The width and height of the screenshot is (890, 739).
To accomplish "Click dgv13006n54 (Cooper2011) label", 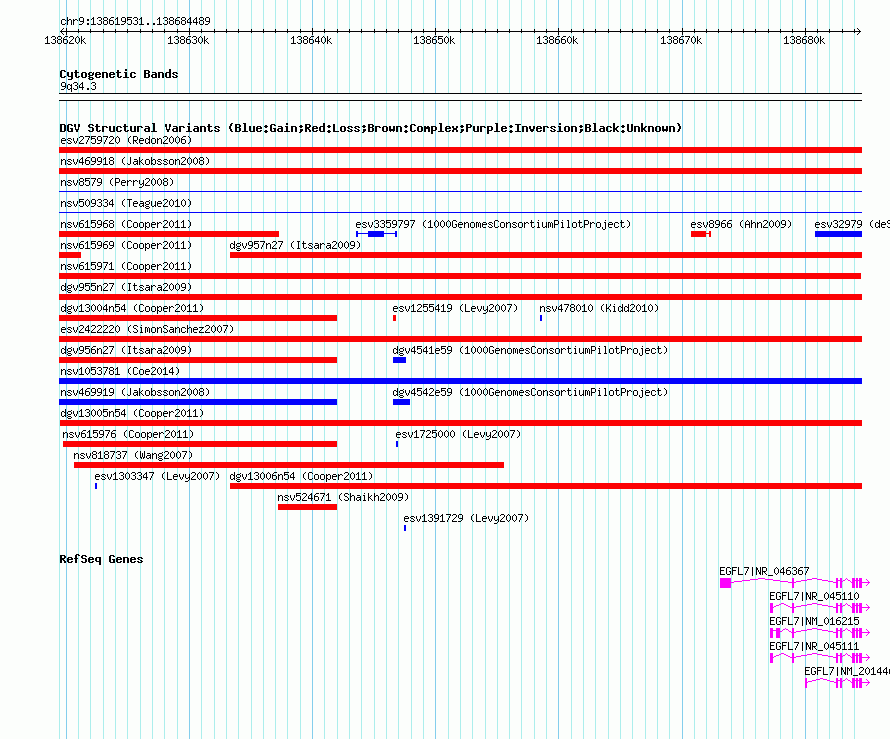I will click(x=301, y=476).
